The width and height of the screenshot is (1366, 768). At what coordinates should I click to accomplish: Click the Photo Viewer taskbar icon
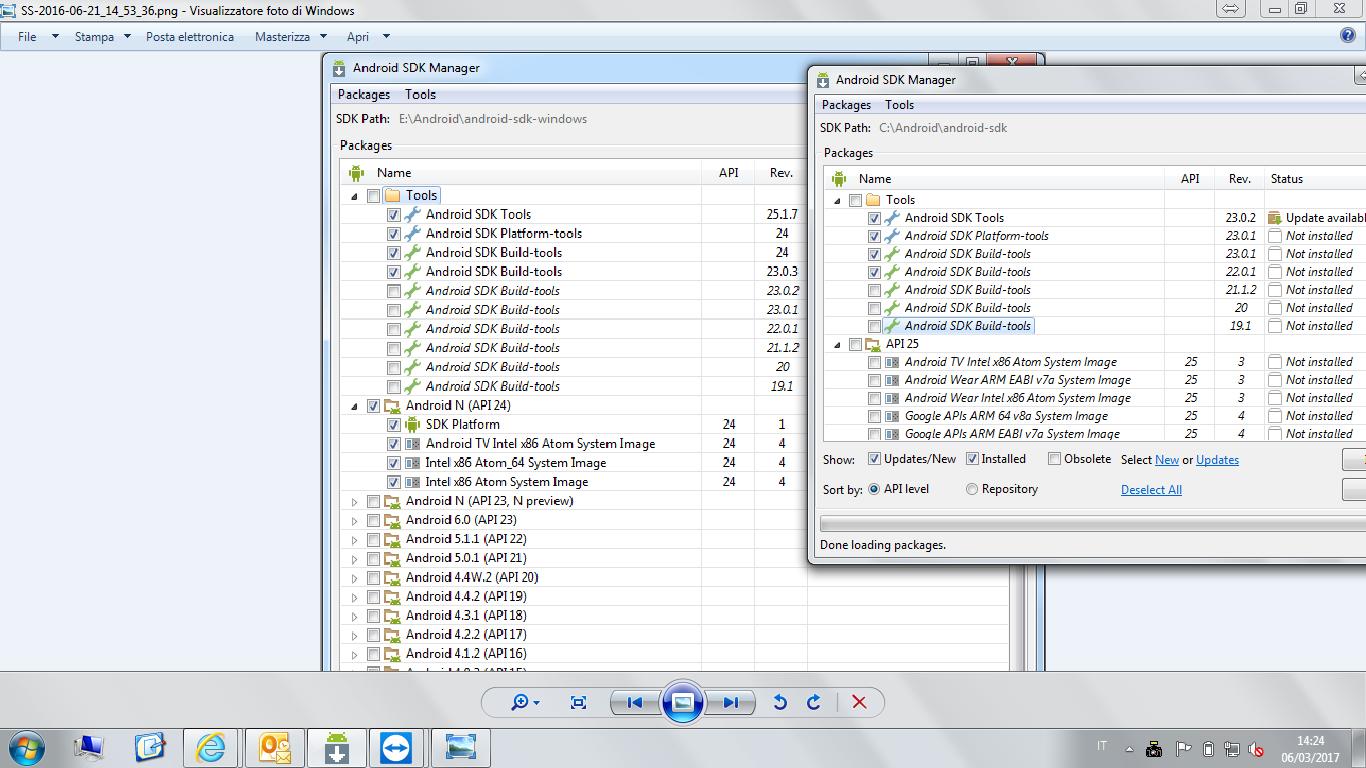click(x=460, y=747)
